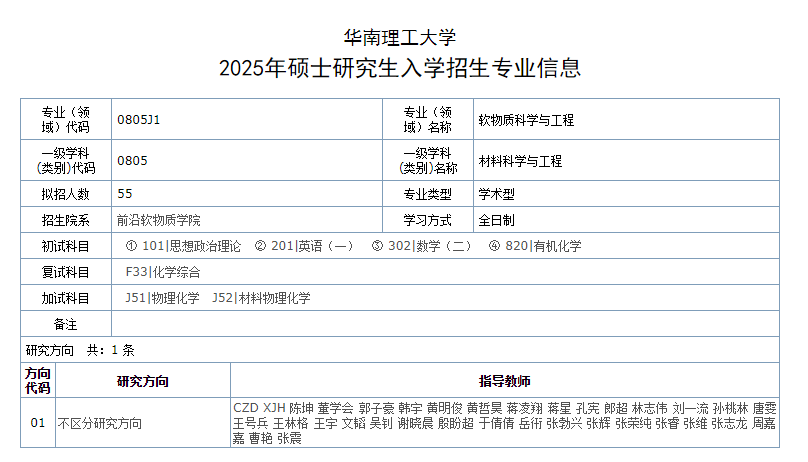Click the 复试科目 row label
The height and width of the screenshot is (462, 808).
tap(65, 272)
